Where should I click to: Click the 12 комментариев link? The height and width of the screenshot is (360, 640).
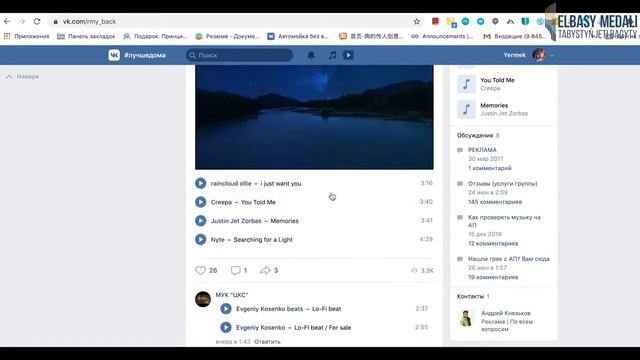493,244
